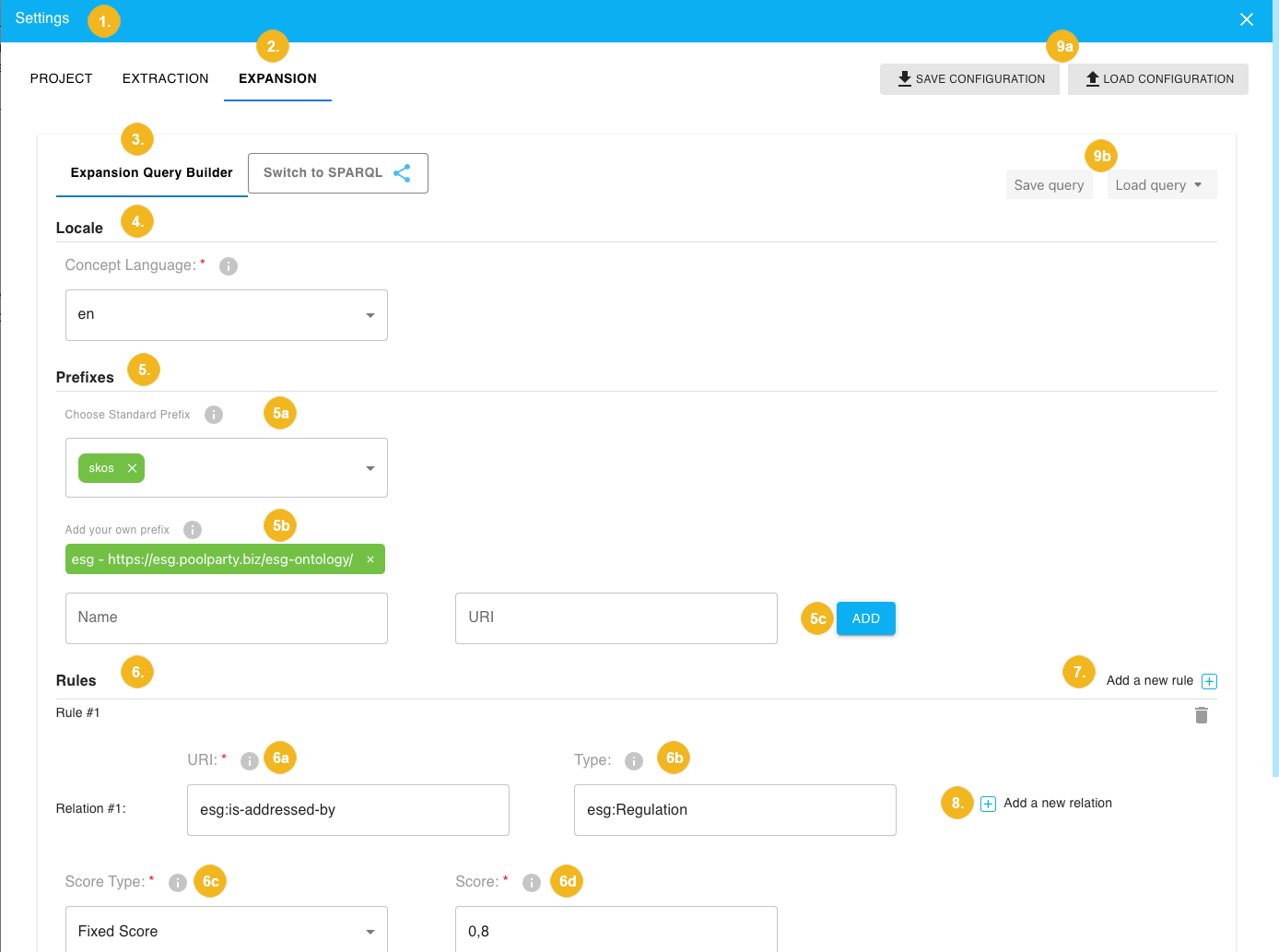
Task: Click the Save Configuration button
Action: [x=969, y=79]
